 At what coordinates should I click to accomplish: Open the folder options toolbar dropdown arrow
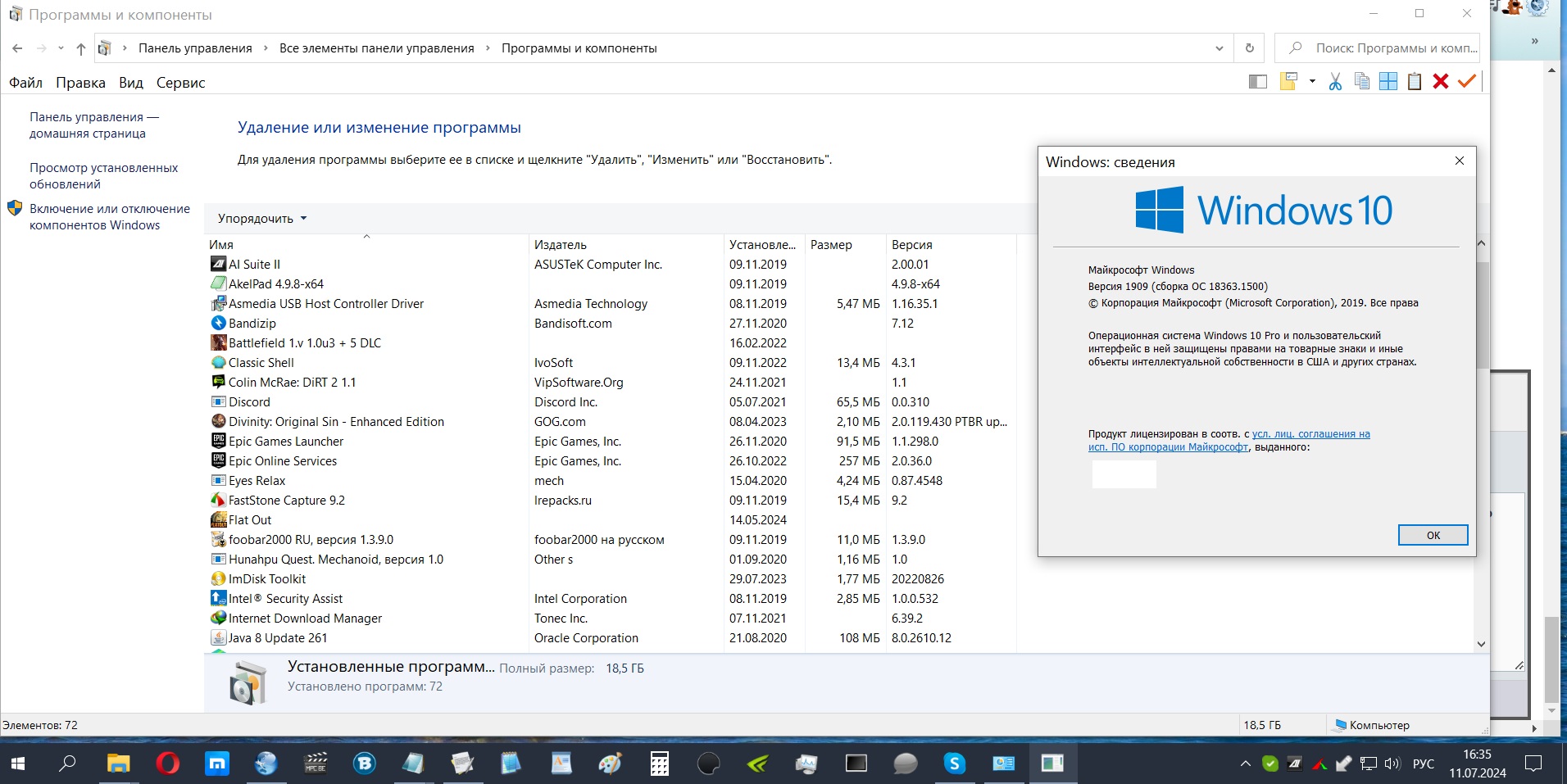click(x=1312, y=81)
